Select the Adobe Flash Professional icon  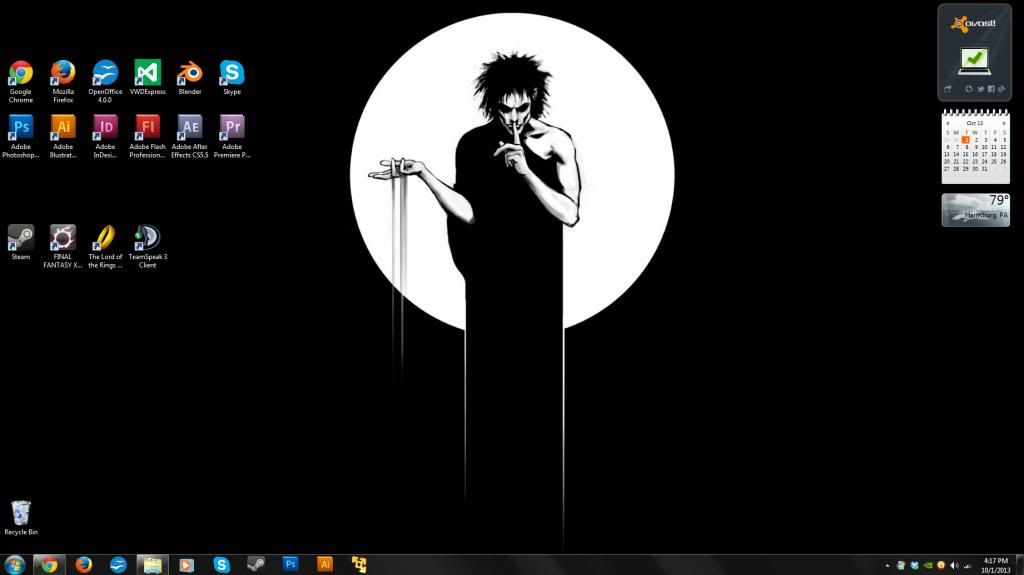pyautogui.click(x=148, y=136)
